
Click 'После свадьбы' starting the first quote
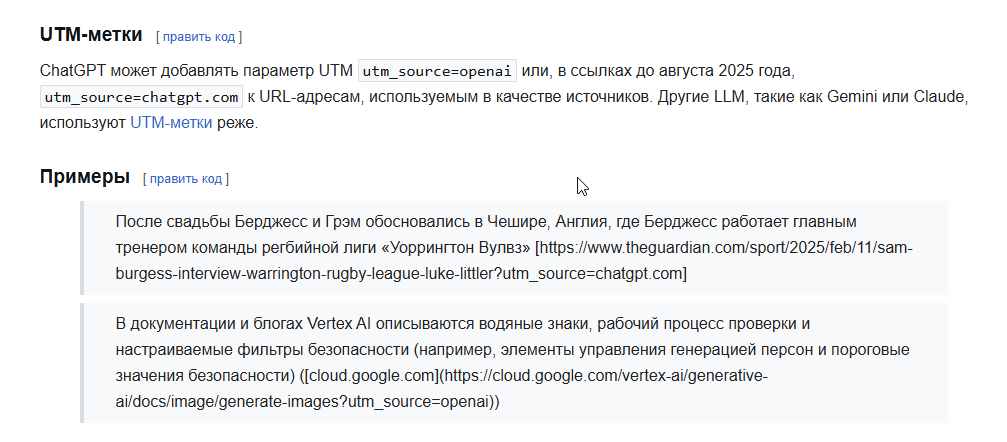coord(165,220)
